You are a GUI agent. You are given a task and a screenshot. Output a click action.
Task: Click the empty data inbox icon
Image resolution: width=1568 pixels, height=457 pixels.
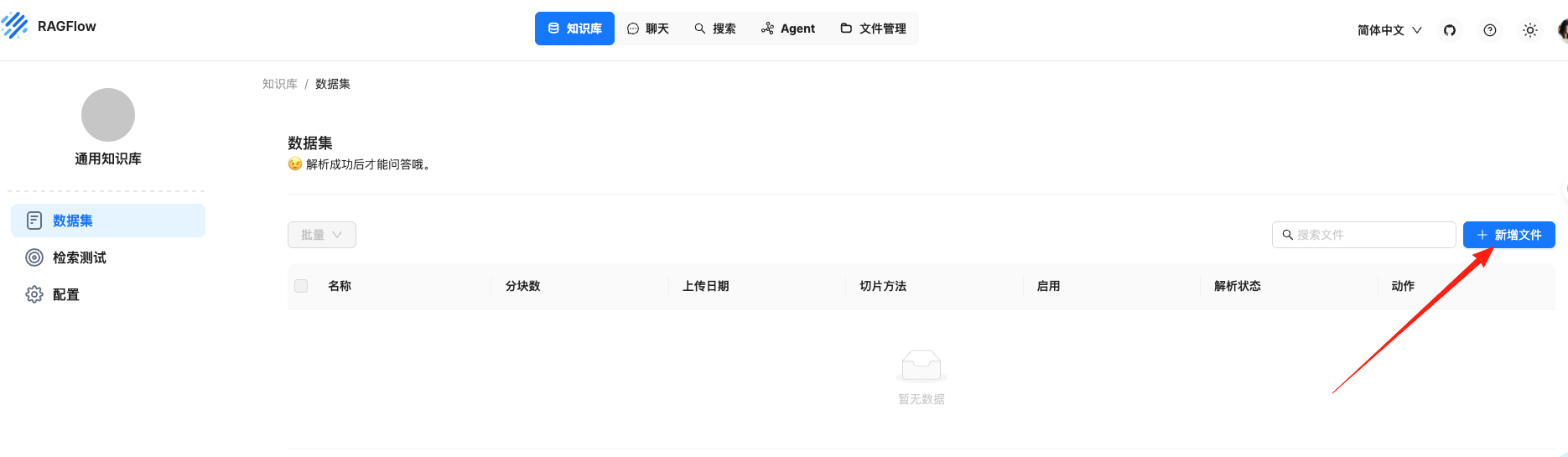pos(921,366)
